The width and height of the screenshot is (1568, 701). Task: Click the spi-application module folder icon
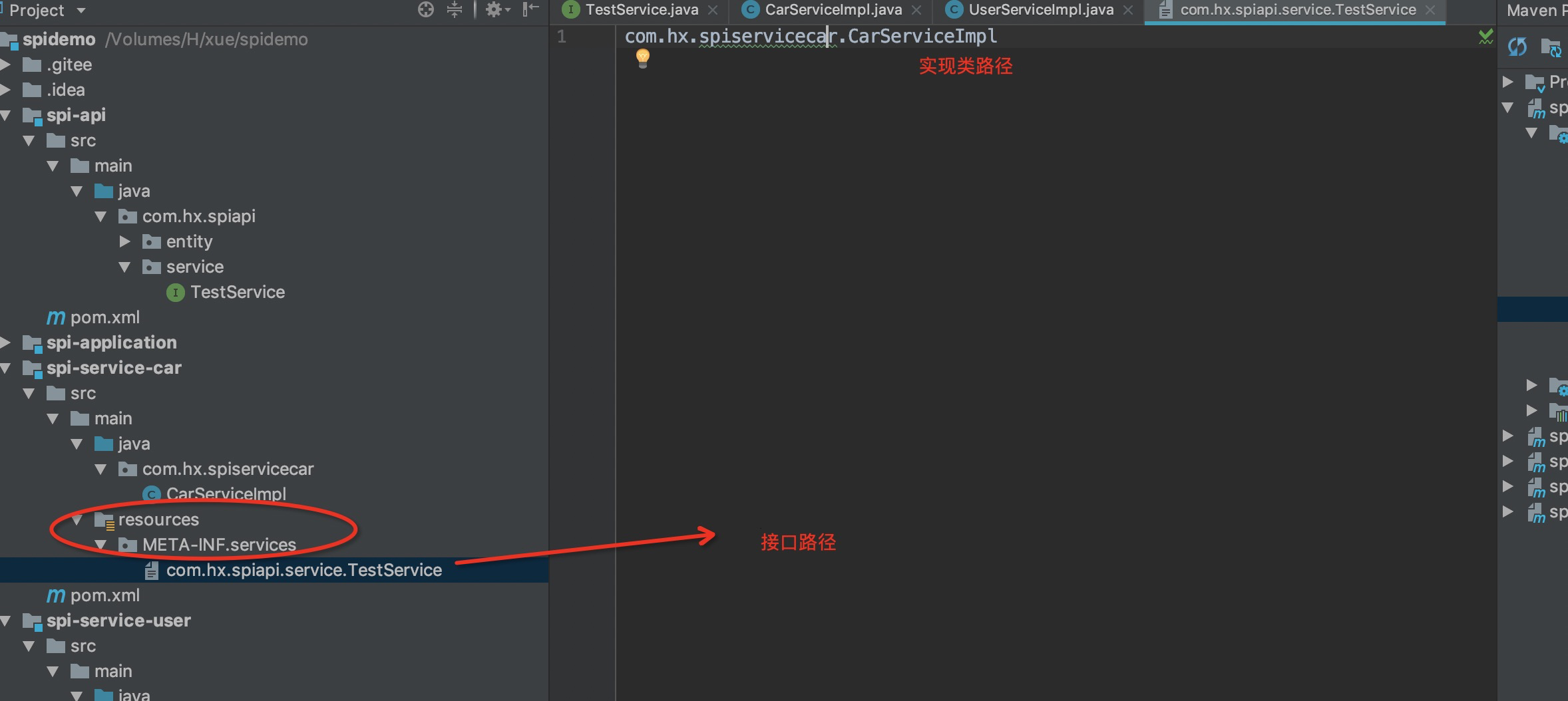pos(32,343)
